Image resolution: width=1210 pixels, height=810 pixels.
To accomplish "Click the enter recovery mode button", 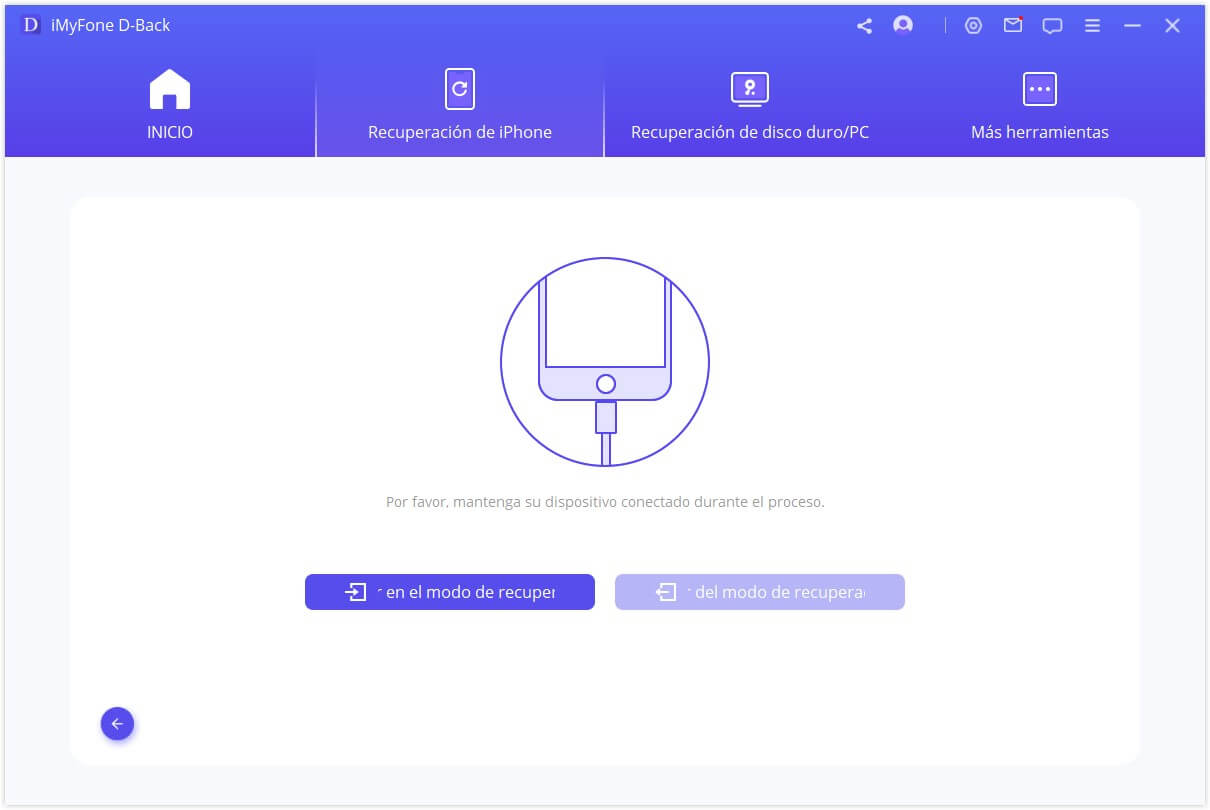I will (450, 592).
